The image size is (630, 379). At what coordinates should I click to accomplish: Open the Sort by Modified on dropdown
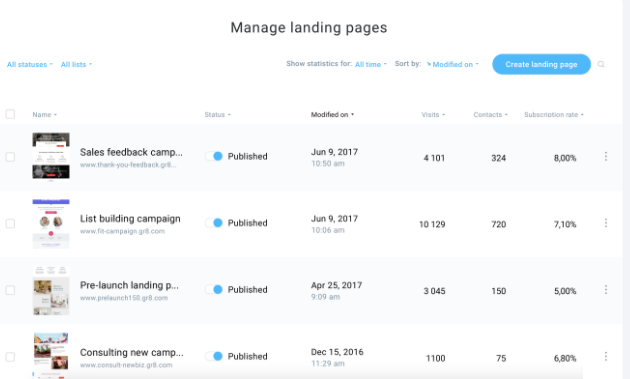click(x=453, y=64)
